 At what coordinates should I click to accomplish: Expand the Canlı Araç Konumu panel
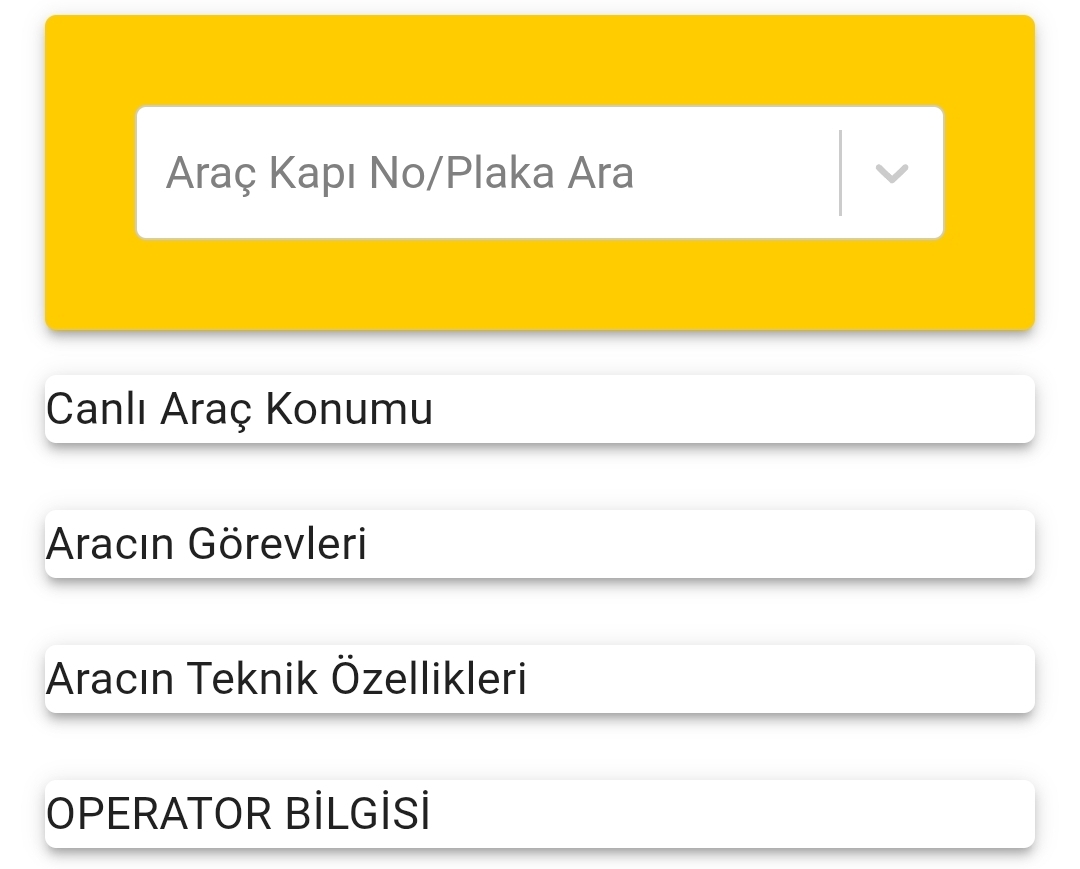540,409
